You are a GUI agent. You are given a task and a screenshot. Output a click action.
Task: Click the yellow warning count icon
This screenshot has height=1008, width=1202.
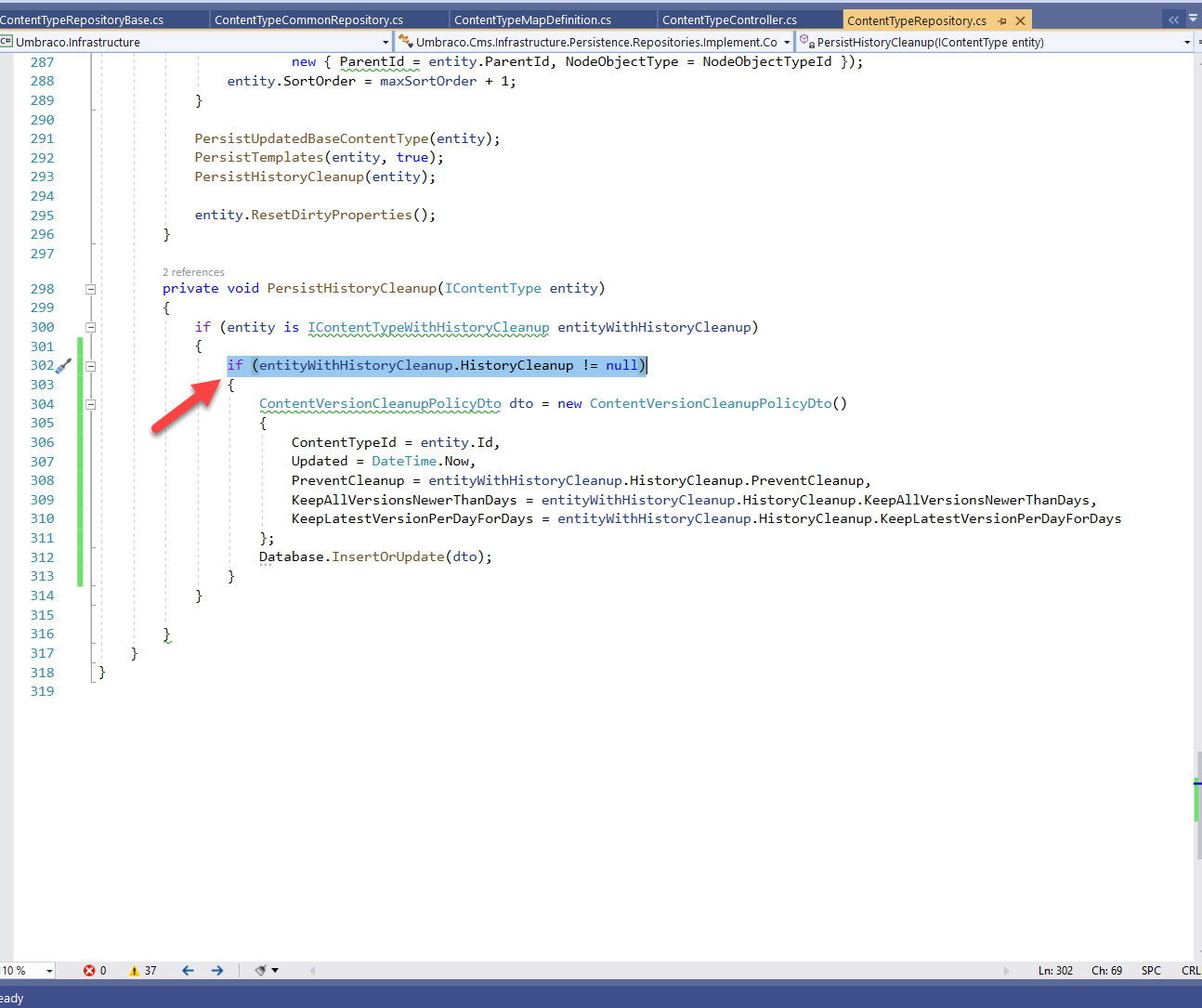tap(135, 971)
